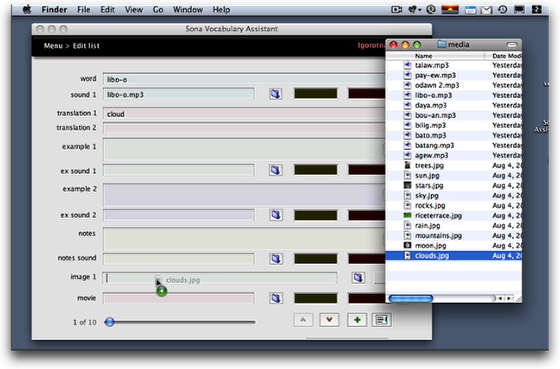Screen dimensions: 560x369
Task: Click the browse icon beside sound 1
Action: point(275,94)
